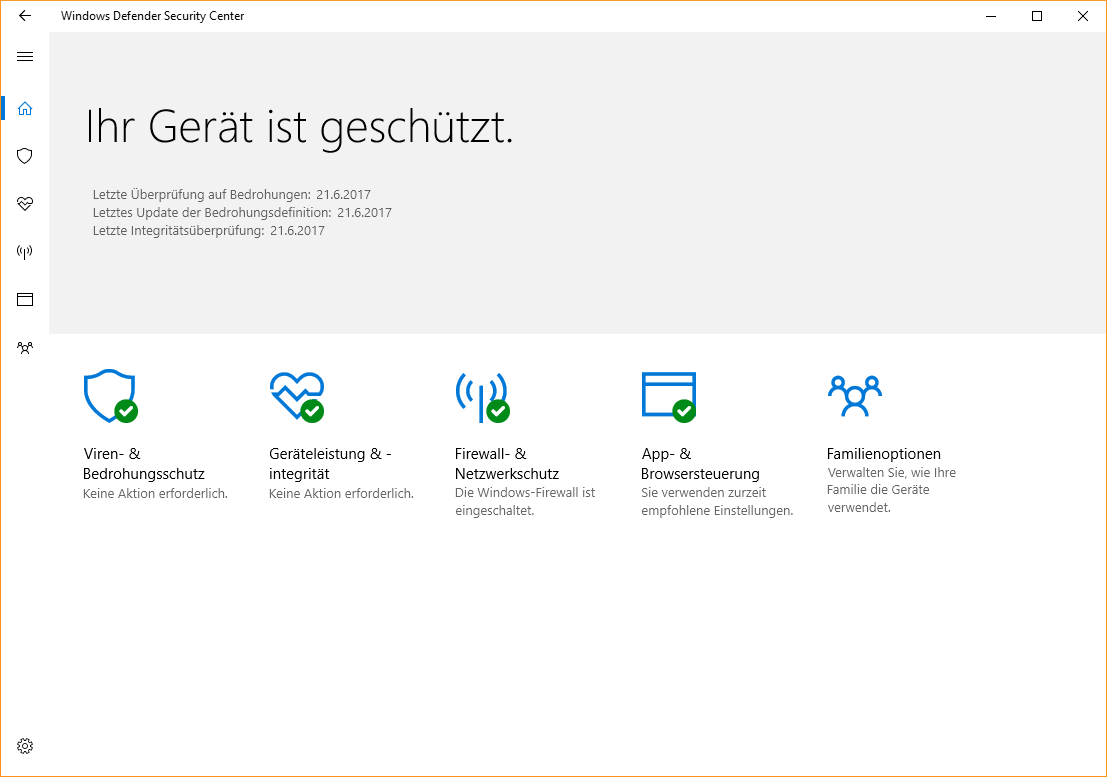Click 'Keine Aktion erforderlich.' under Geräteleistung
Image resolution: width=1107 pixels, height=777 pixels.
[342, 493]
